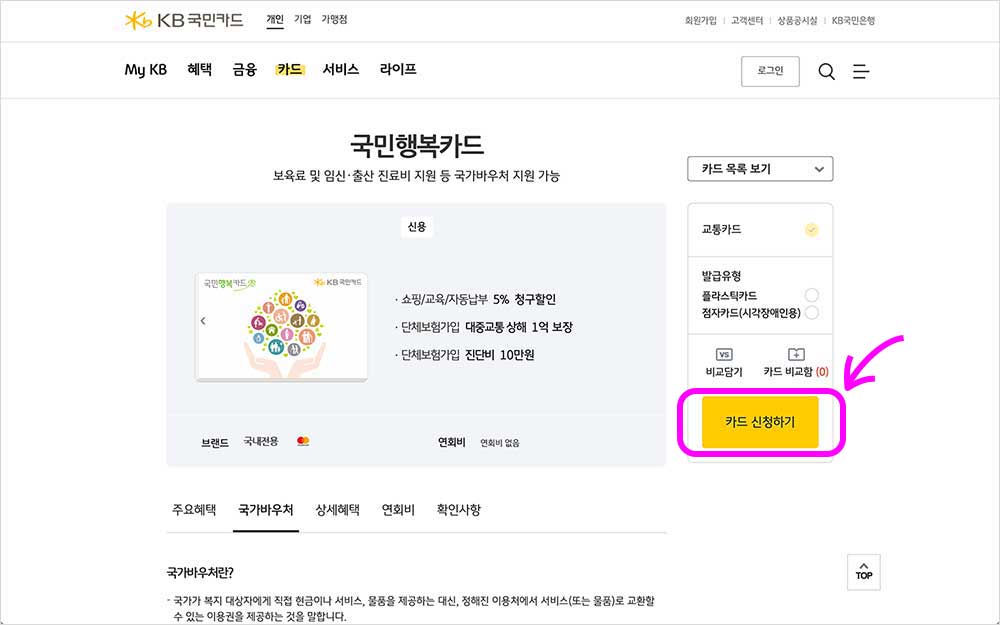This screenshot has width=1000, height=625.
Task: Open the 카드 navigation menu
Action: (x=289, y=69)
